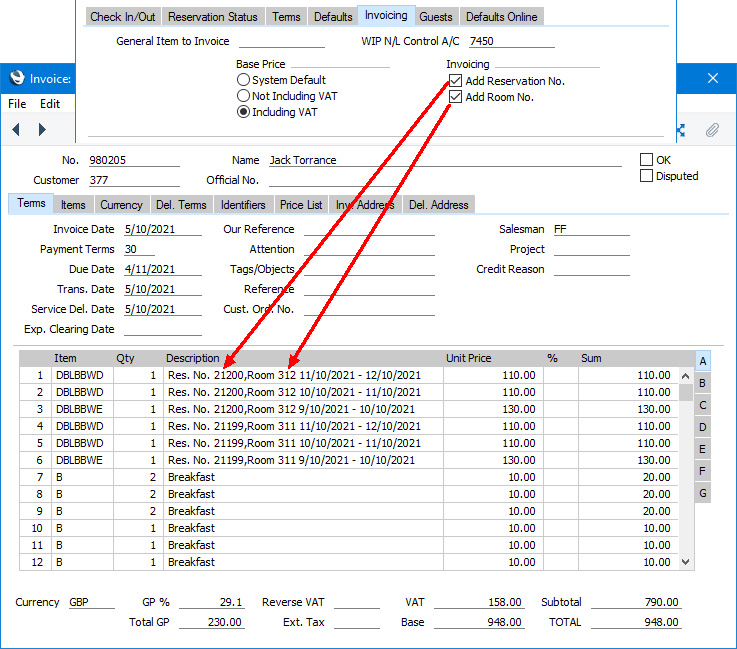The image size is (737, 649).
Task: Click the TOTAL field 948.00
Action: (x=636, y=622)
